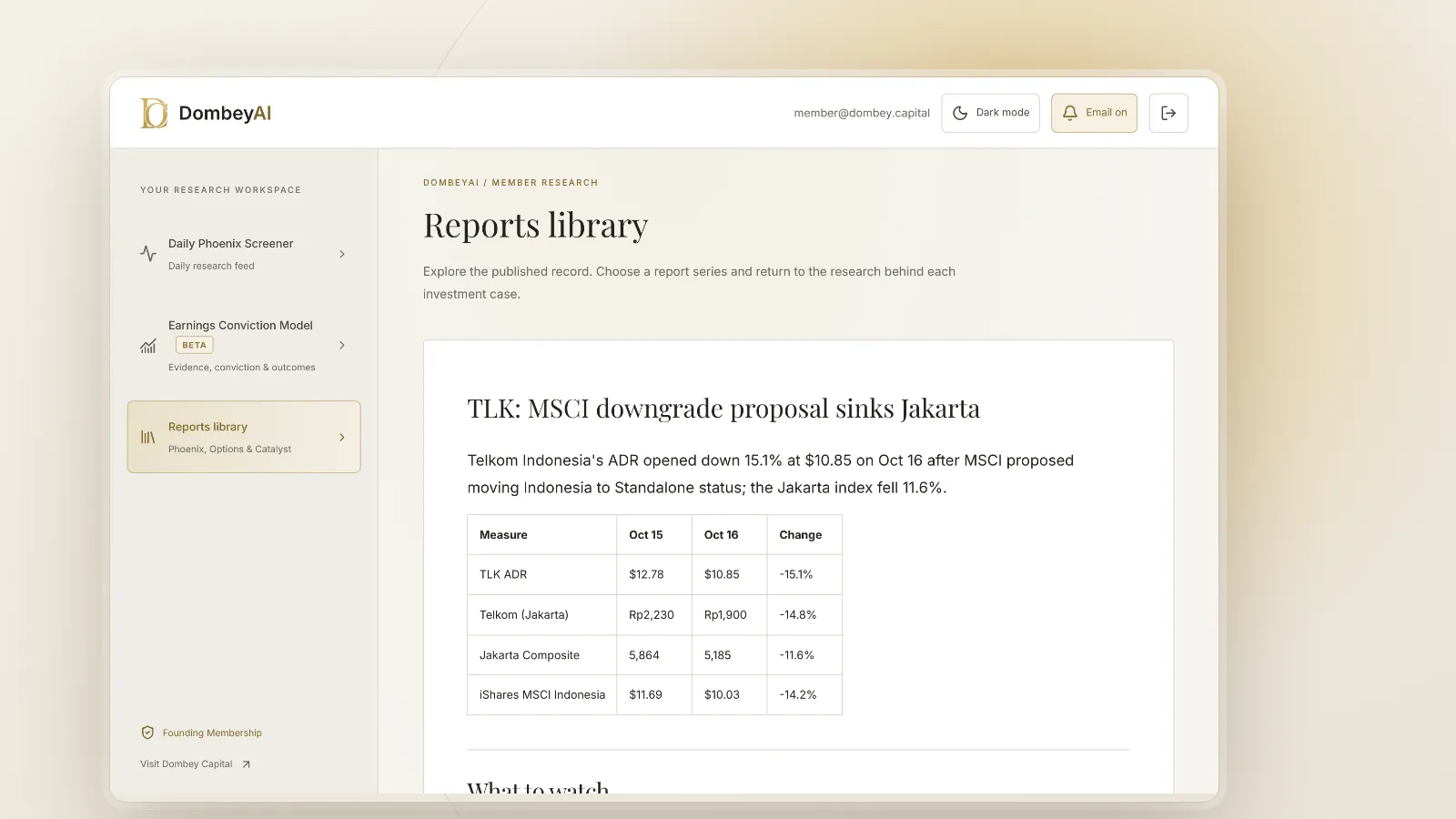Click the -15.1% change cell
The image size is (1456, 819).
pos(796,574)
